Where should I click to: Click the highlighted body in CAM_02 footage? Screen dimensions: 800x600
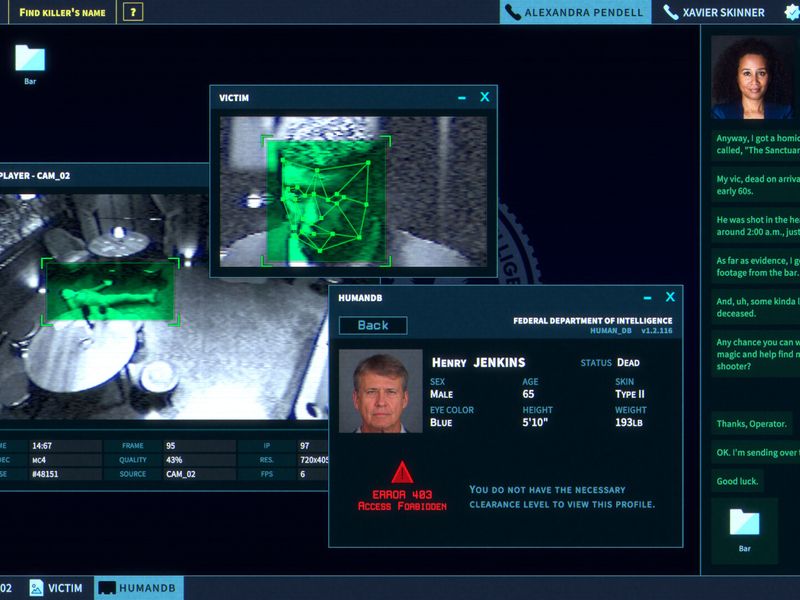point(110,292)
